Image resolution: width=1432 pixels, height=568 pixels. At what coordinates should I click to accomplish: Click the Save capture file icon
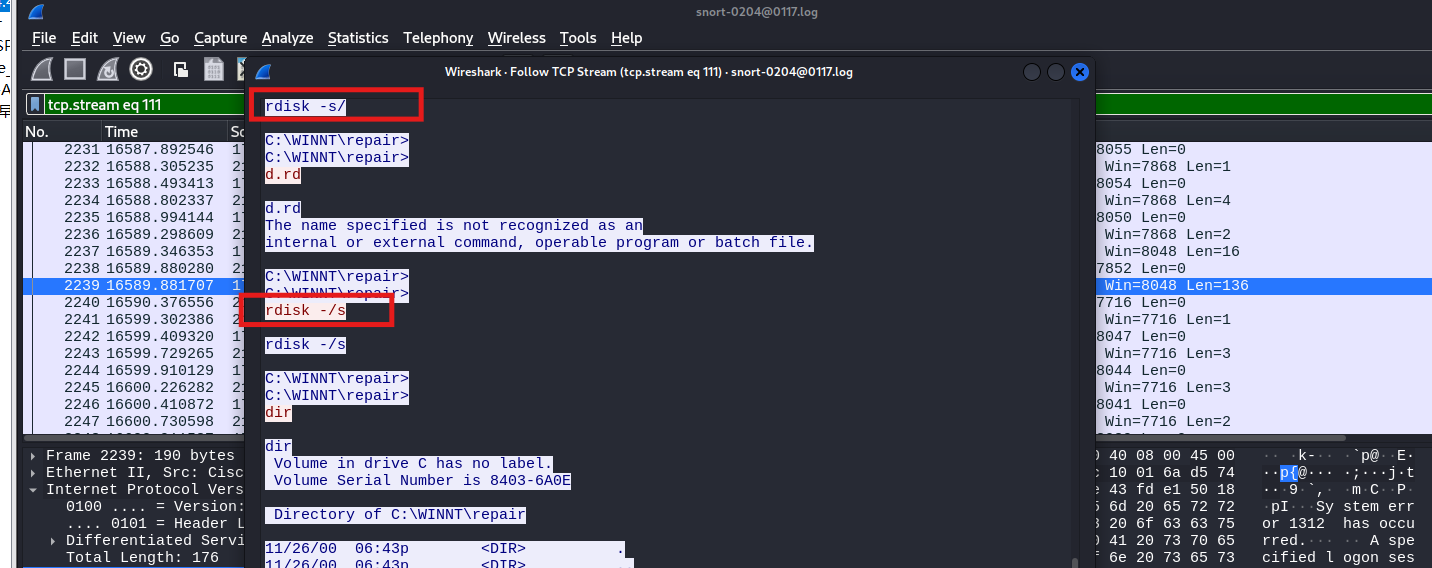213,69
